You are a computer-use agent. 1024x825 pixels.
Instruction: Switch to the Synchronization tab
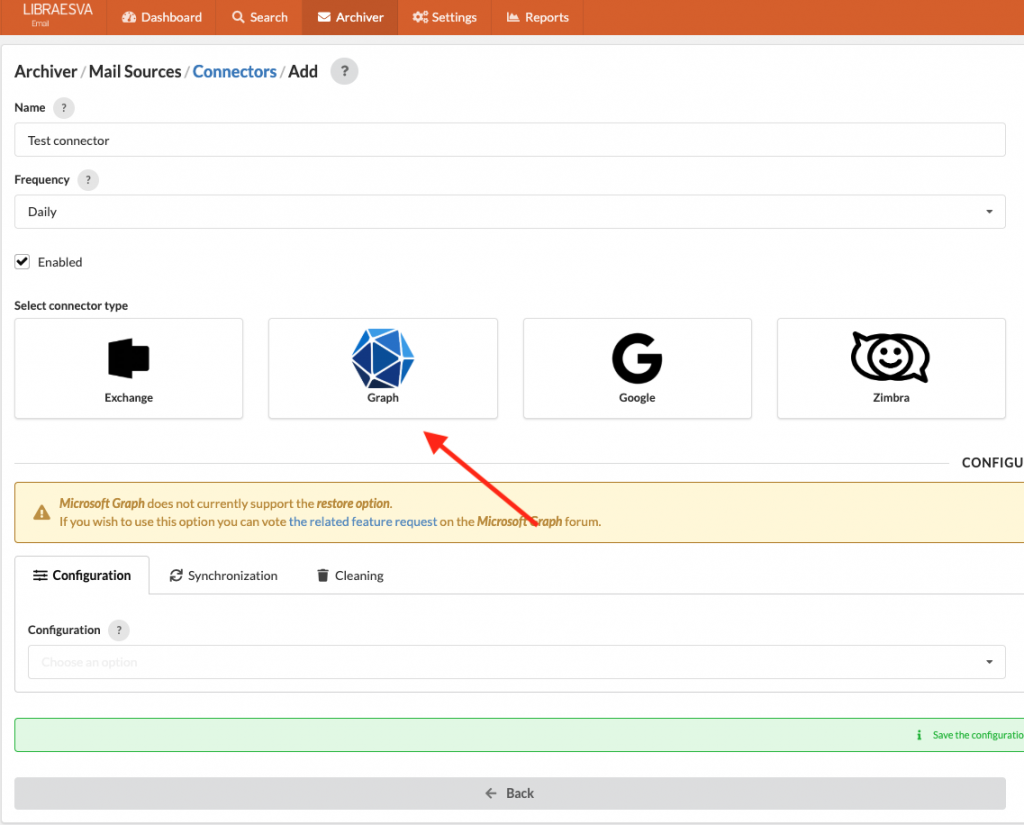[x=223, y=575]
